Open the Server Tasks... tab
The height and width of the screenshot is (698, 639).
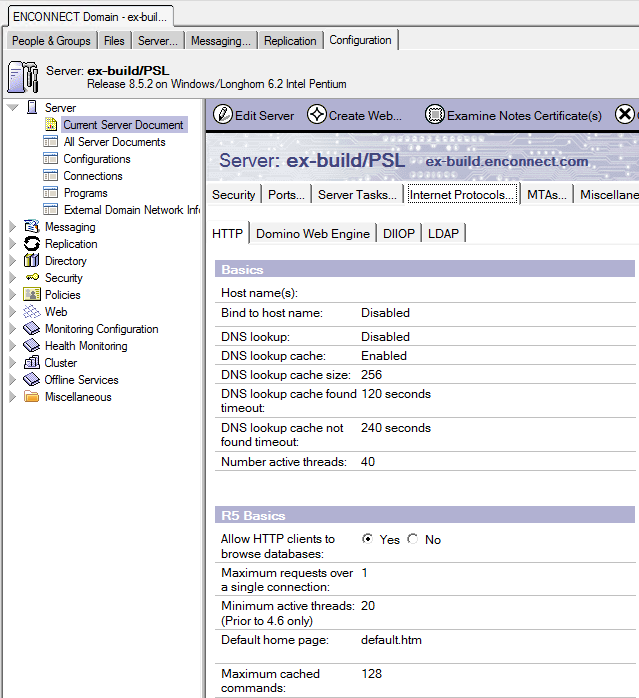(x=357, y=195)
